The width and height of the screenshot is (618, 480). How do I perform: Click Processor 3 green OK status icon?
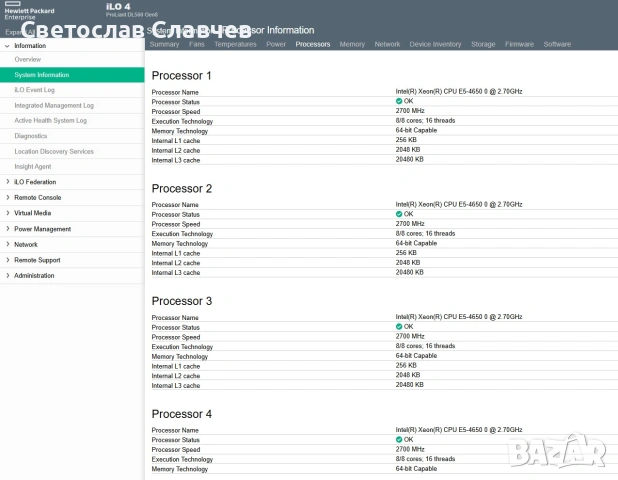click(x=399, y=327)
